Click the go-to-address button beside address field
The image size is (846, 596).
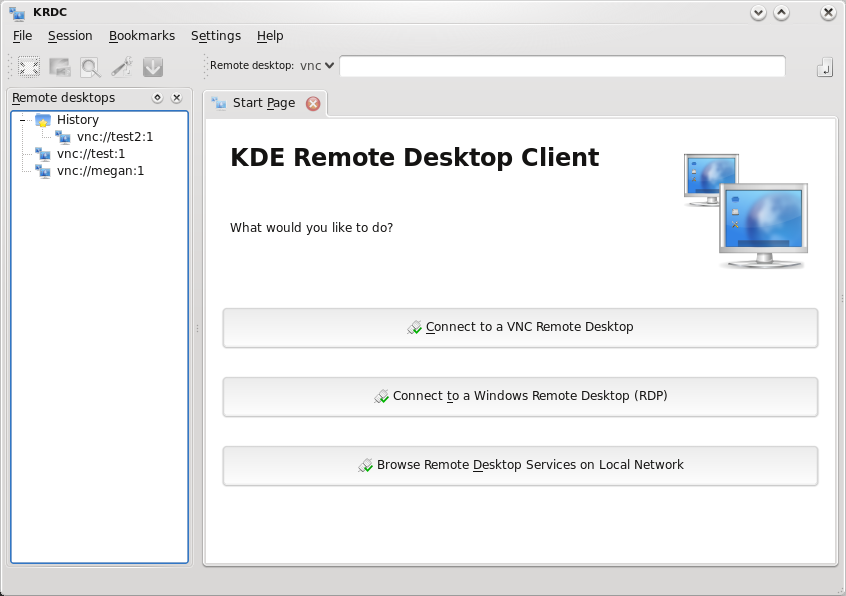[824, 68]
